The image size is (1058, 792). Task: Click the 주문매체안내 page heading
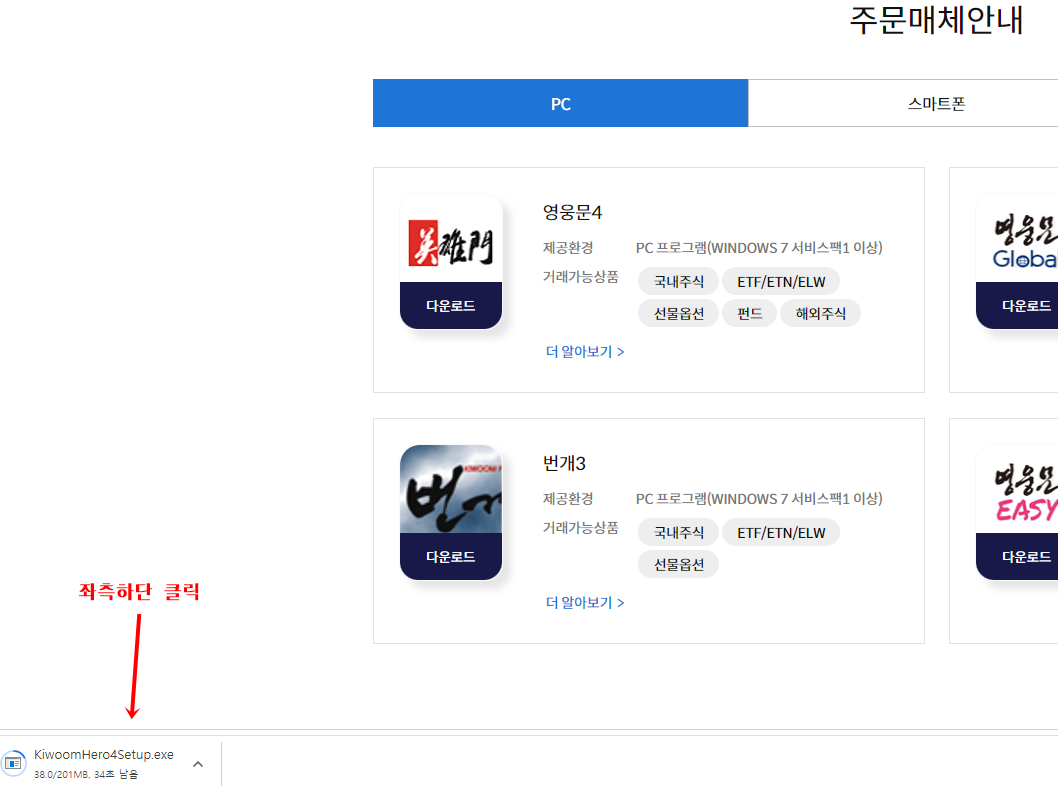coord(936,20)
